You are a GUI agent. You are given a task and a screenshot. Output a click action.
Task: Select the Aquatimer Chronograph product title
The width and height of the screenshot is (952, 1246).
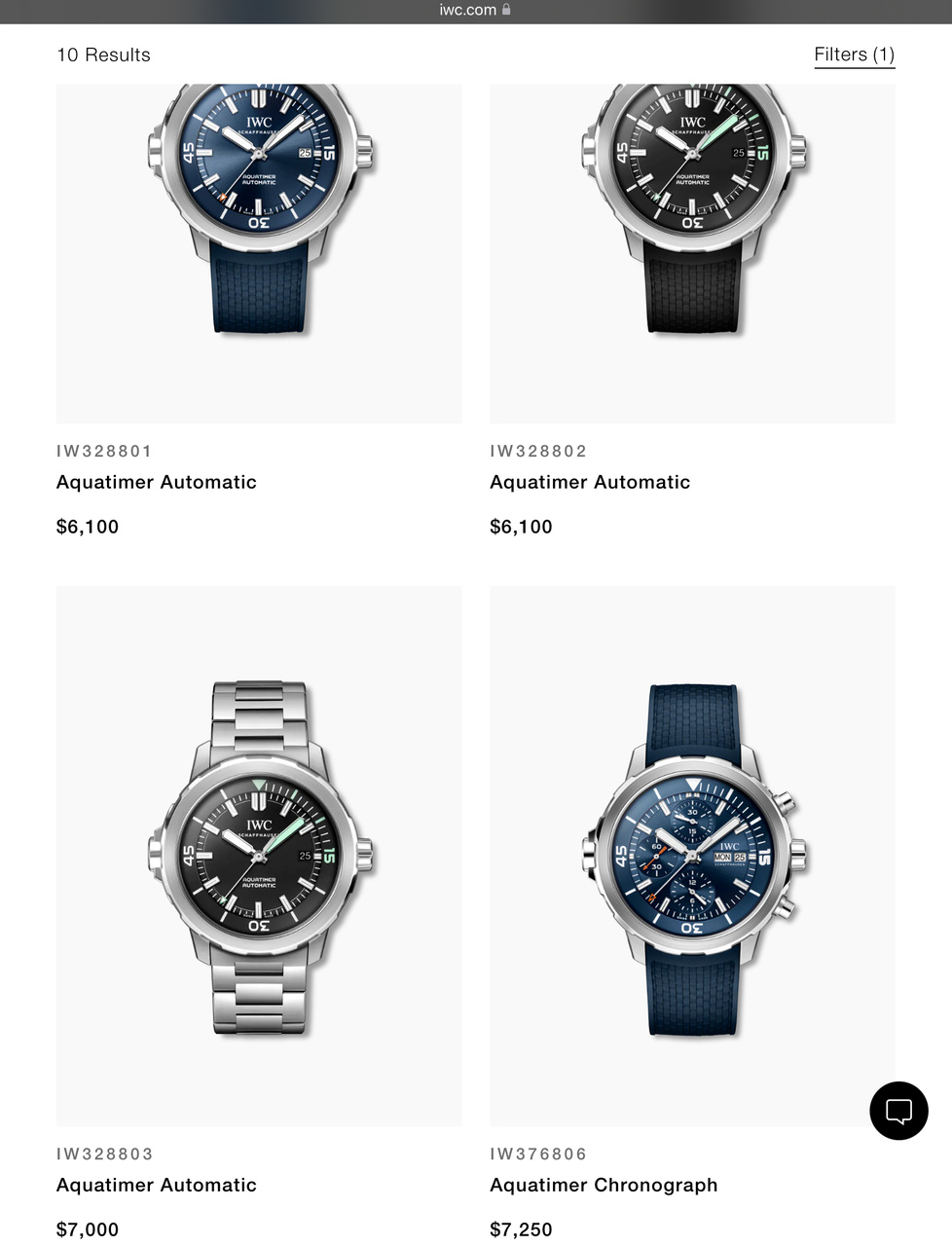604,1185
